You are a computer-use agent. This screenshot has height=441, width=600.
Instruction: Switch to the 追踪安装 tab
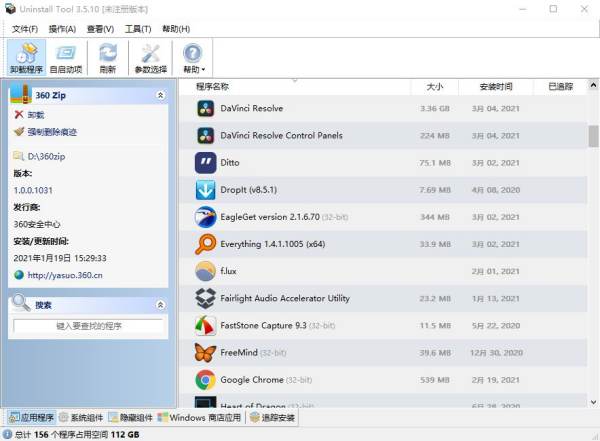[272, 418]
